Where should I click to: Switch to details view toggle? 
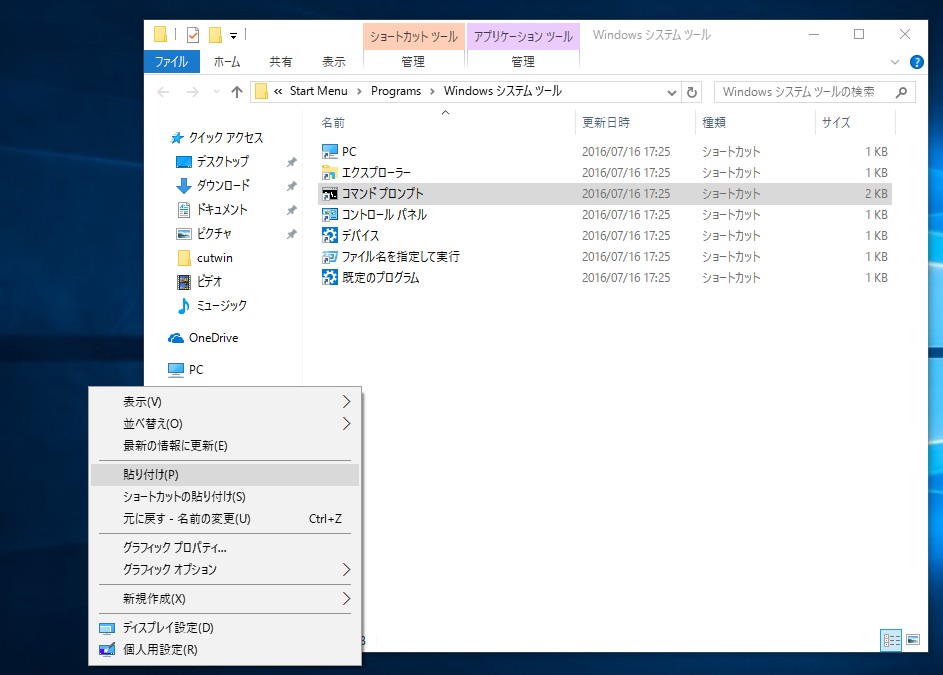[x=890, y=640]
